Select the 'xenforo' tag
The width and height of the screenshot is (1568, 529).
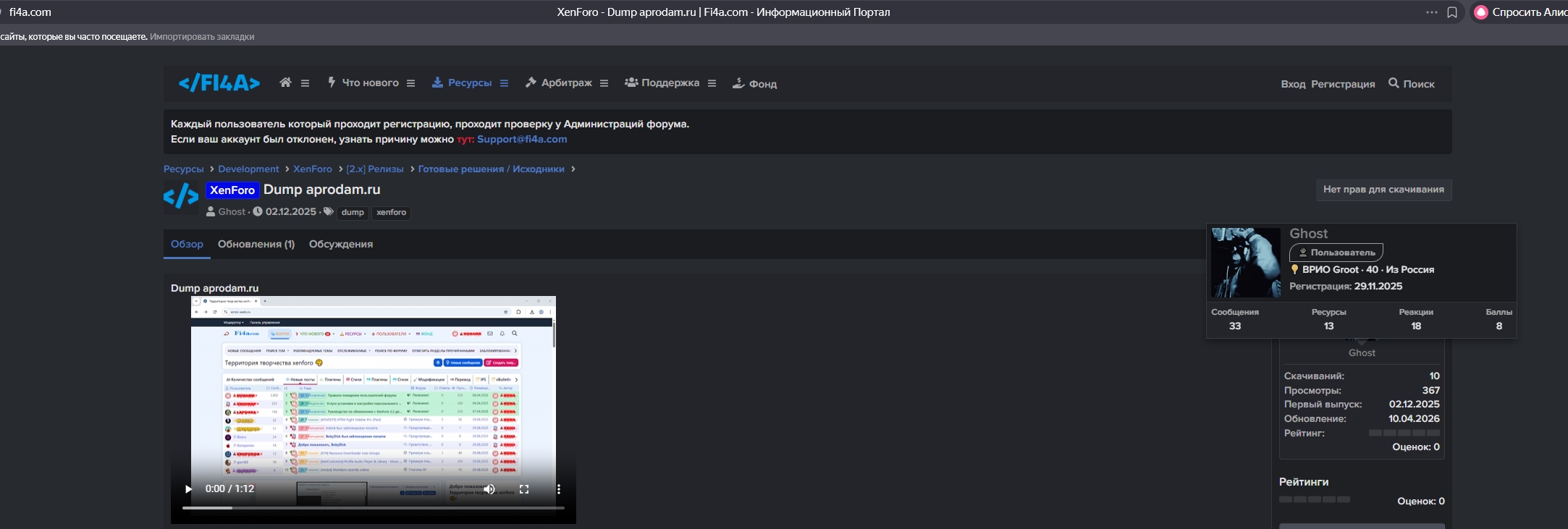point(392,212)
